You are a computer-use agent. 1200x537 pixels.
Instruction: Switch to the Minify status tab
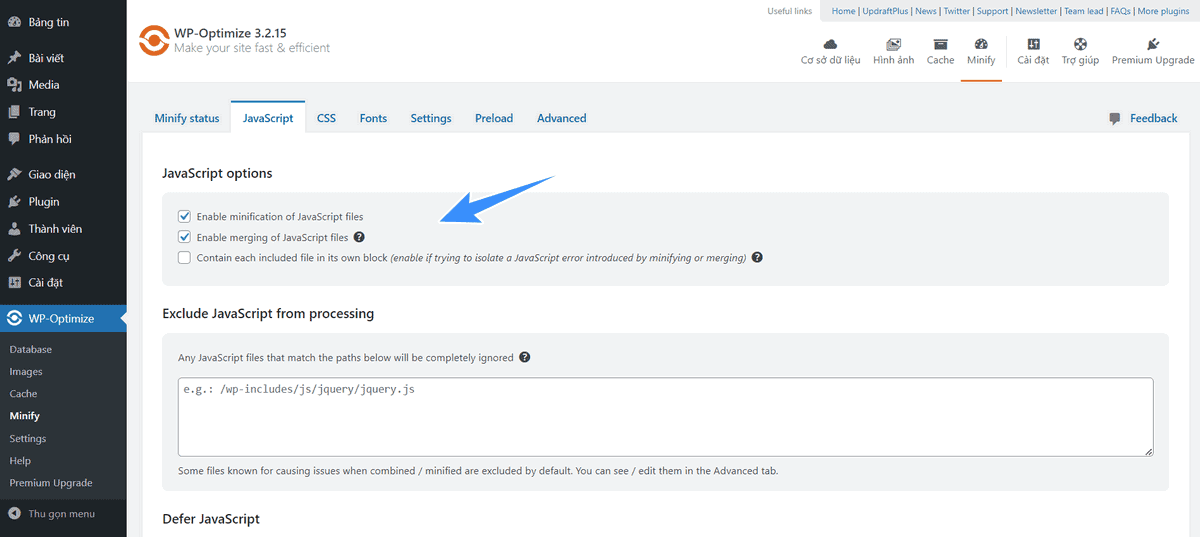tap(187, 118)
